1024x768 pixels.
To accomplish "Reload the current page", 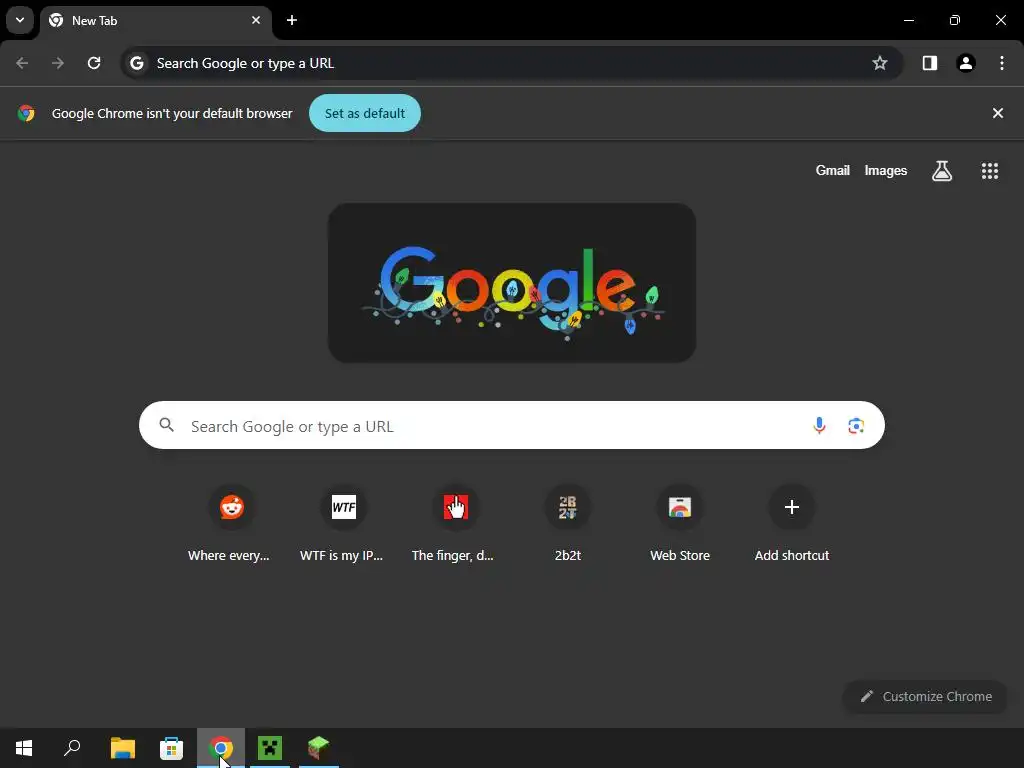I will point(94,63).
